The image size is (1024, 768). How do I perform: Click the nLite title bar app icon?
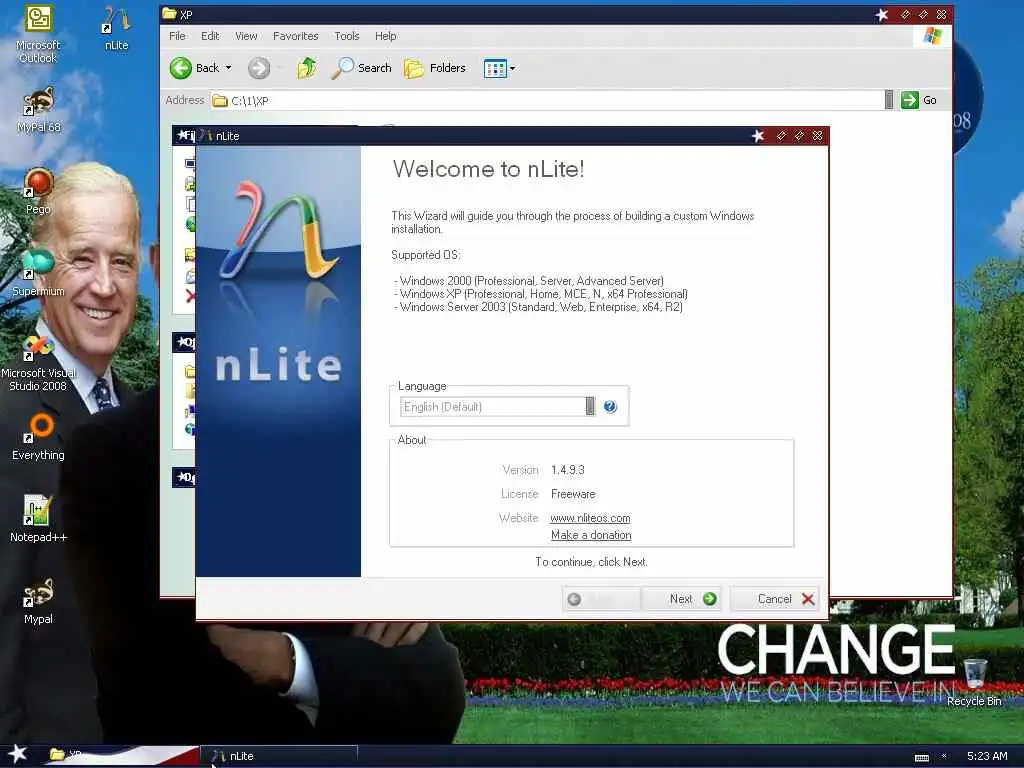[x=205, y=135]
